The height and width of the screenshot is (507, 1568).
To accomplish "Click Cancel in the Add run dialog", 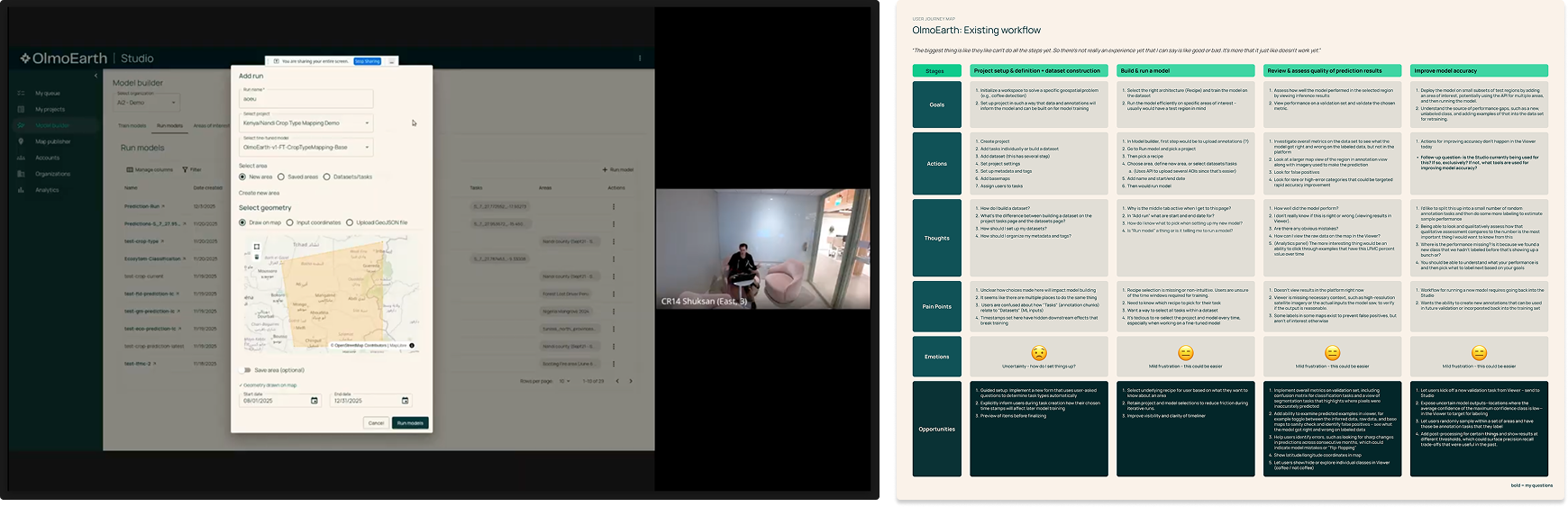I will 377,422.
